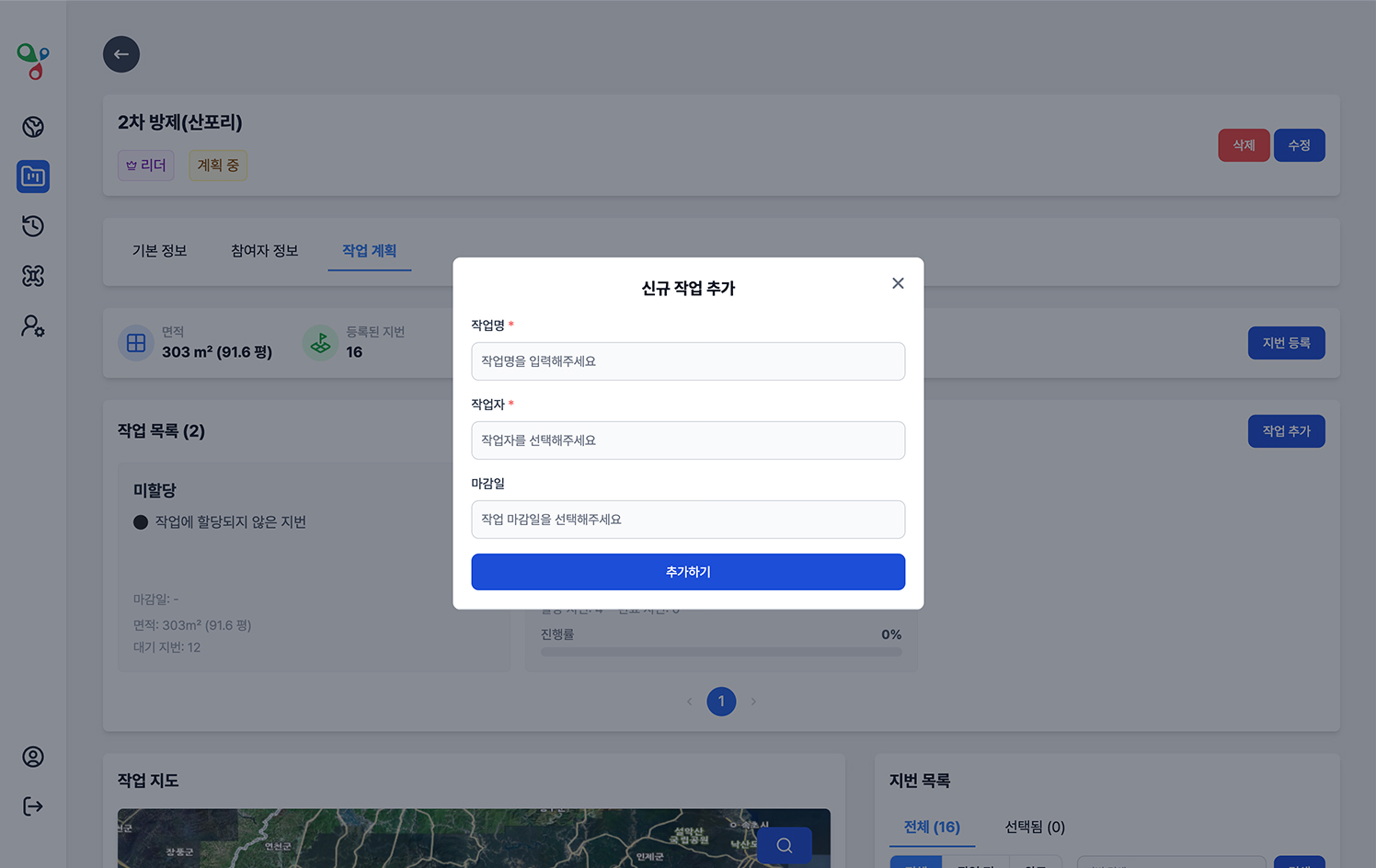Image resolution: width=1376 pixels, height=868 pixels.
Task: Switch to the 기본 정보 tab
Action: 160,251
